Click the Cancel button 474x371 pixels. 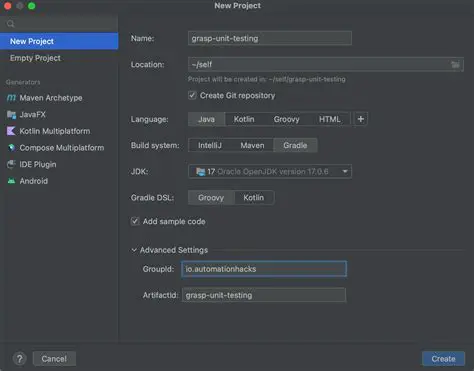pos(54,359)
